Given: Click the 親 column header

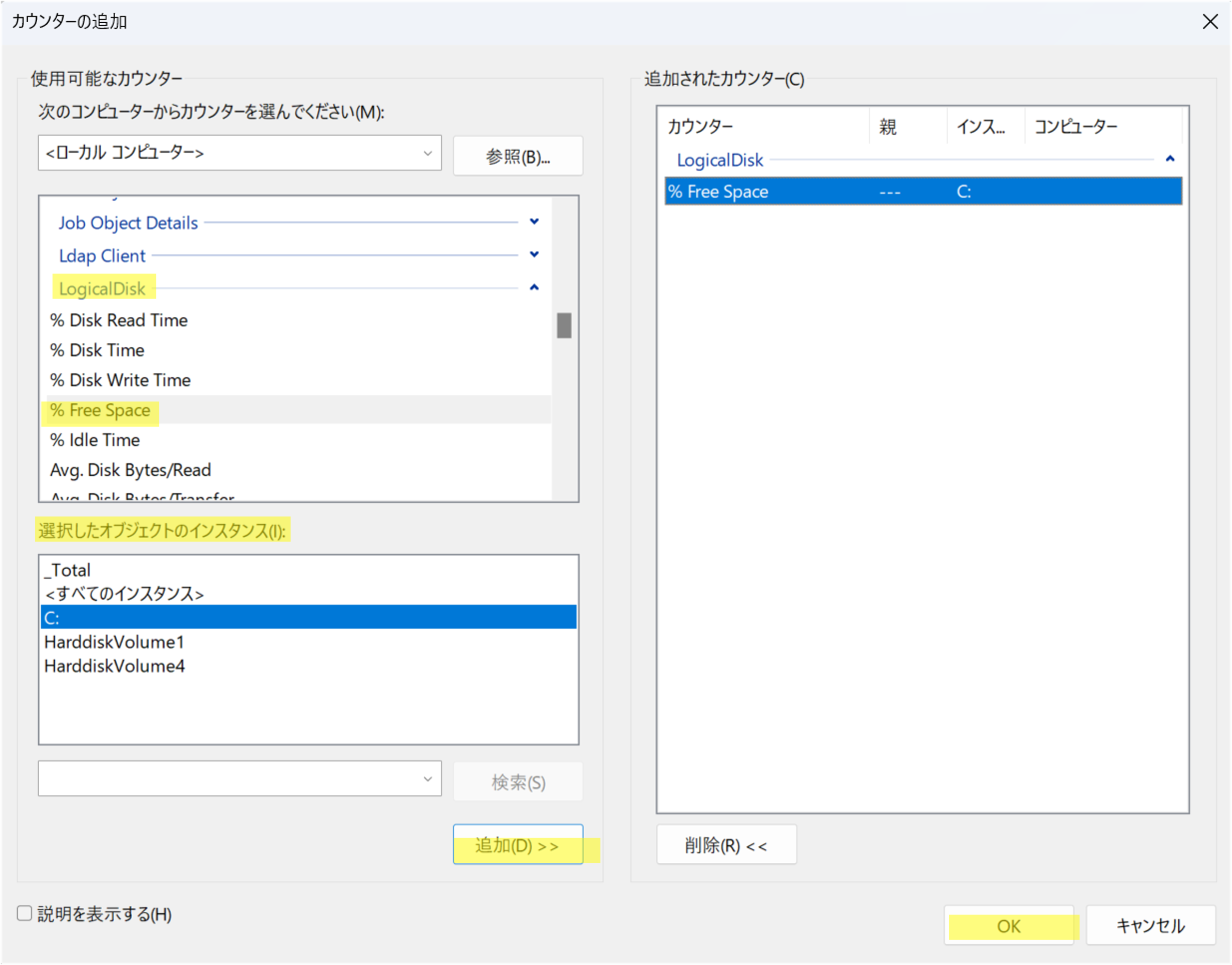Looking at the screenshot, I should coord(908,126).
